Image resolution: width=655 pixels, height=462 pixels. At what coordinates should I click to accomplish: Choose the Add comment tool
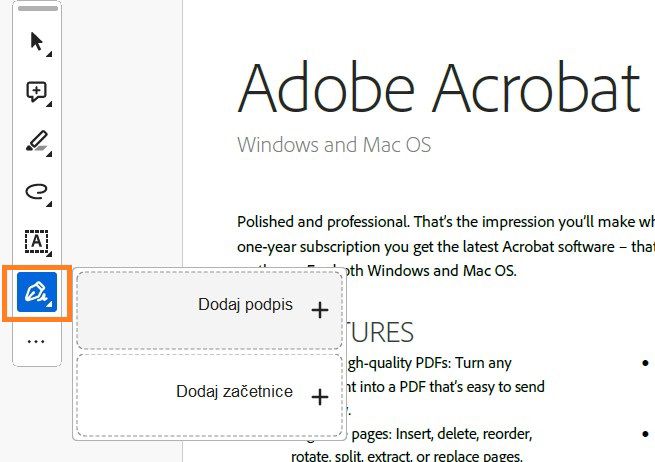[37, 92]
